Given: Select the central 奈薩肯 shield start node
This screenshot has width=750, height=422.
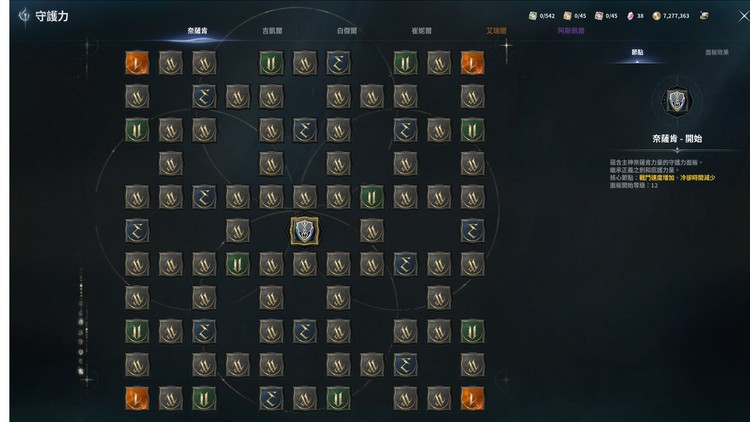Looking at the screenshot, I should click(x=305, y=231).
